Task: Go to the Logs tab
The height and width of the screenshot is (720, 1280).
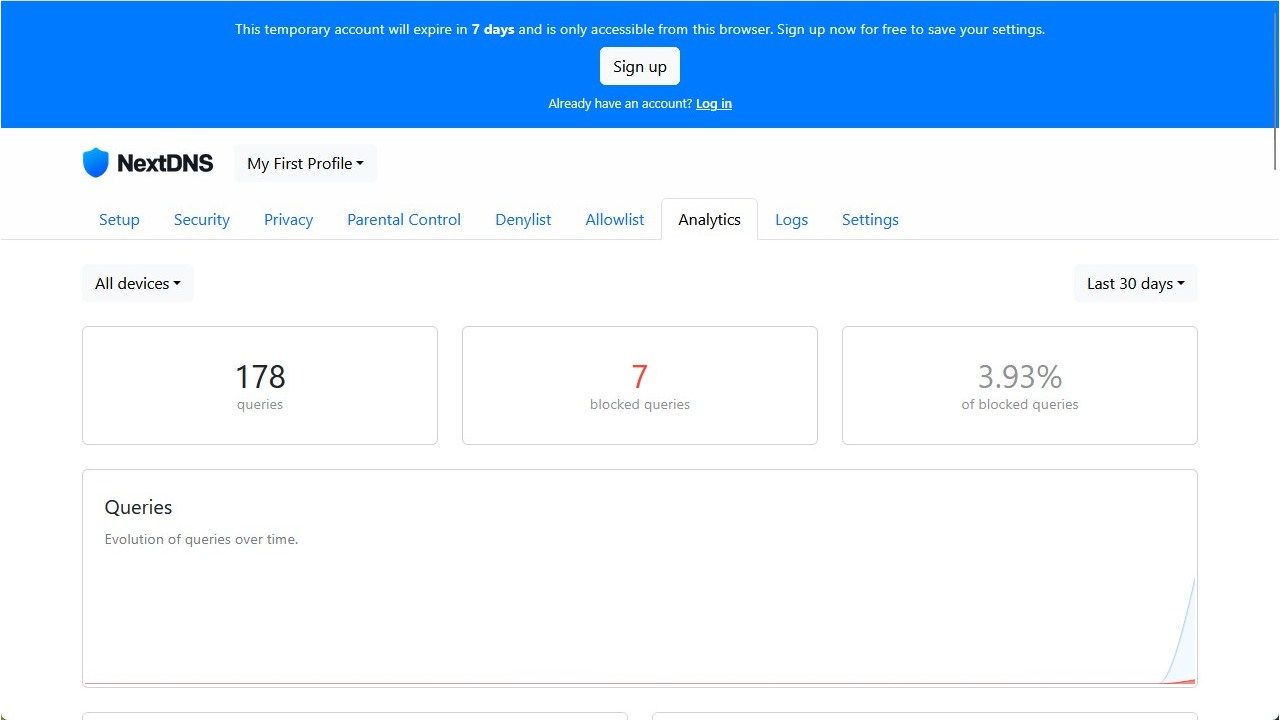Action: click(x=791, y=220)
